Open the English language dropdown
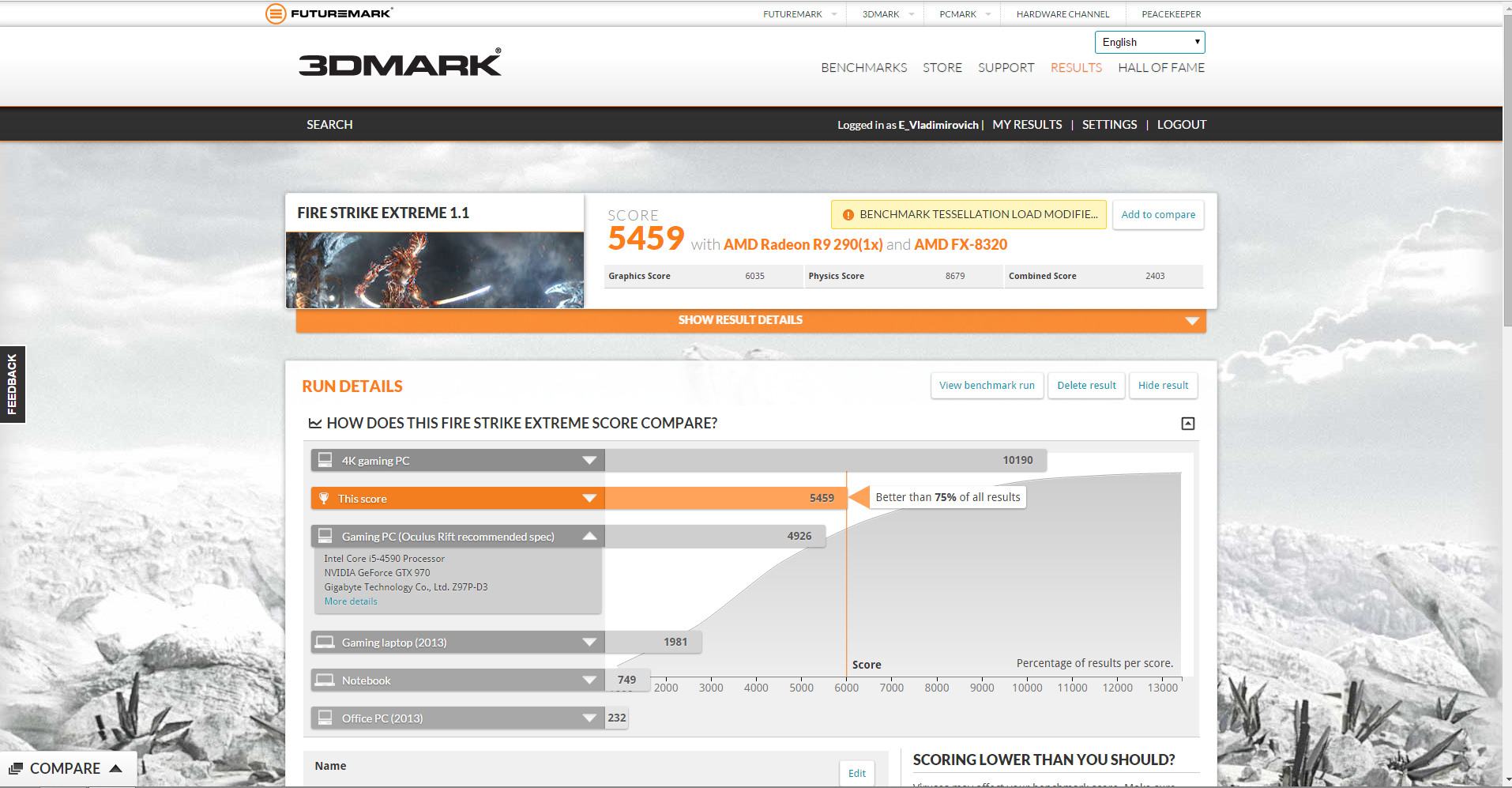 pyautogui.click(x=1149, y=42)
